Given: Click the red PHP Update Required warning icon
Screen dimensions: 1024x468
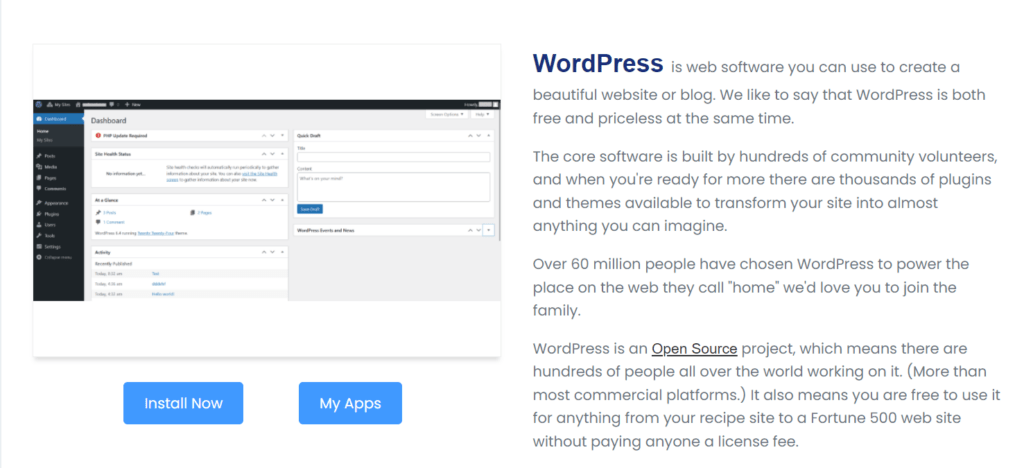Looking at the screenshot, I should pyautogui.click(x=98, y=136).
